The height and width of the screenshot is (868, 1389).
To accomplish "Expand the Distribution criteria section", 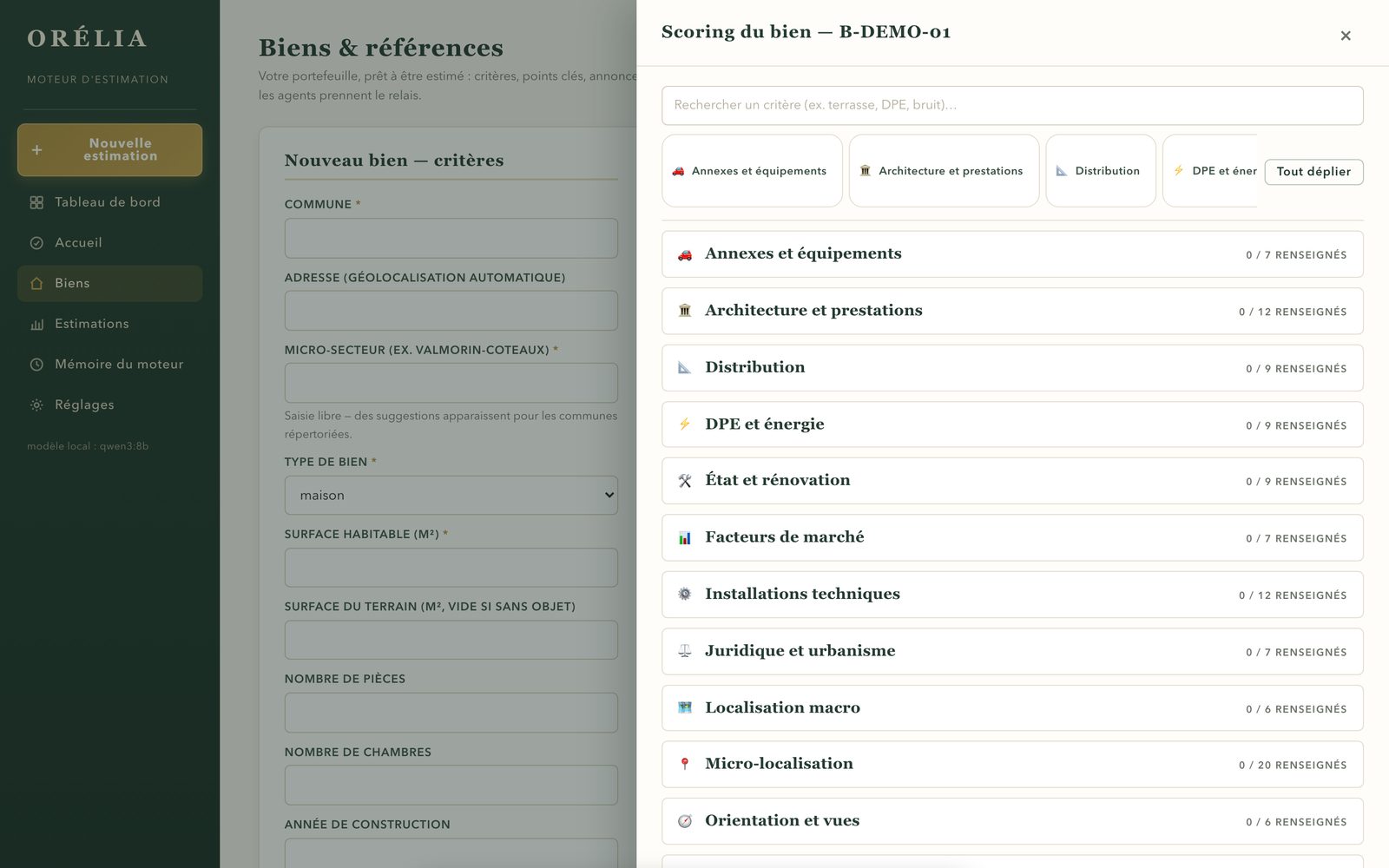I will (1012, 368).
